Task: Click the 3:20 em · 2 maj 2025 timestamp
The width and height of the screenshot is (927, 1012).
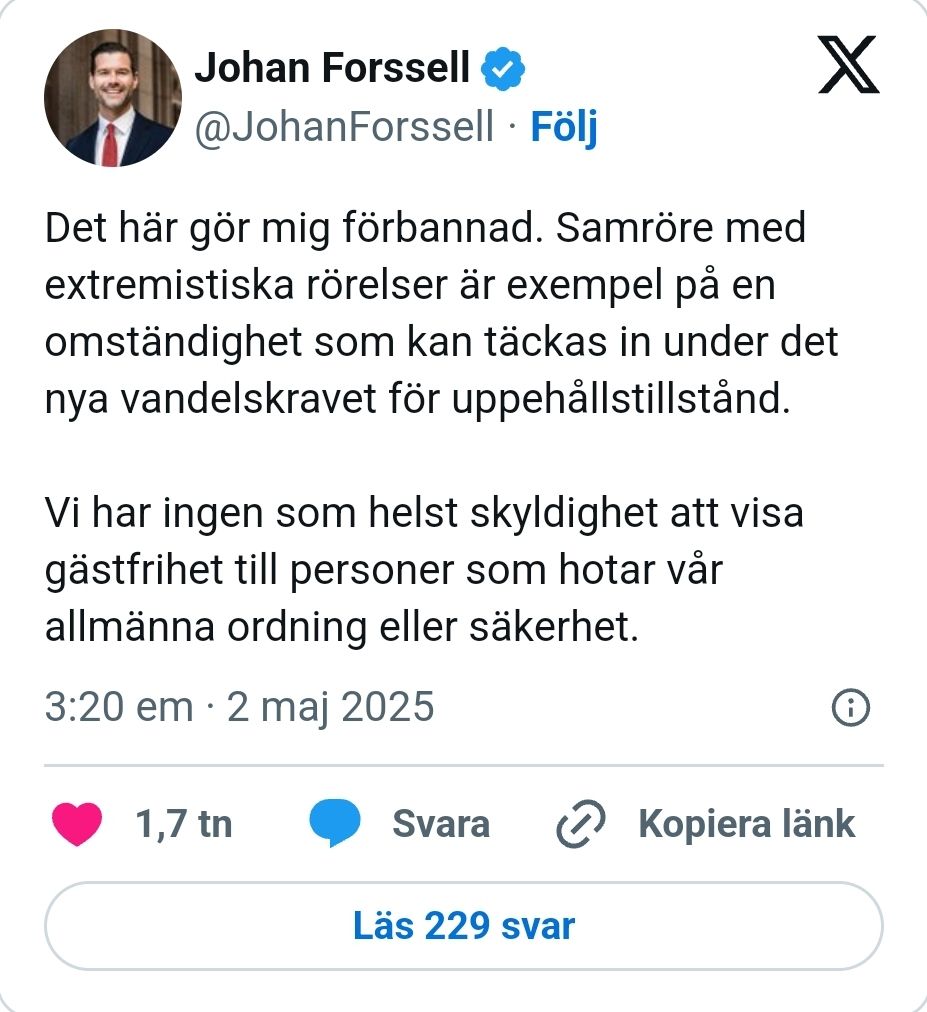Action: click(x=240, y=708)
